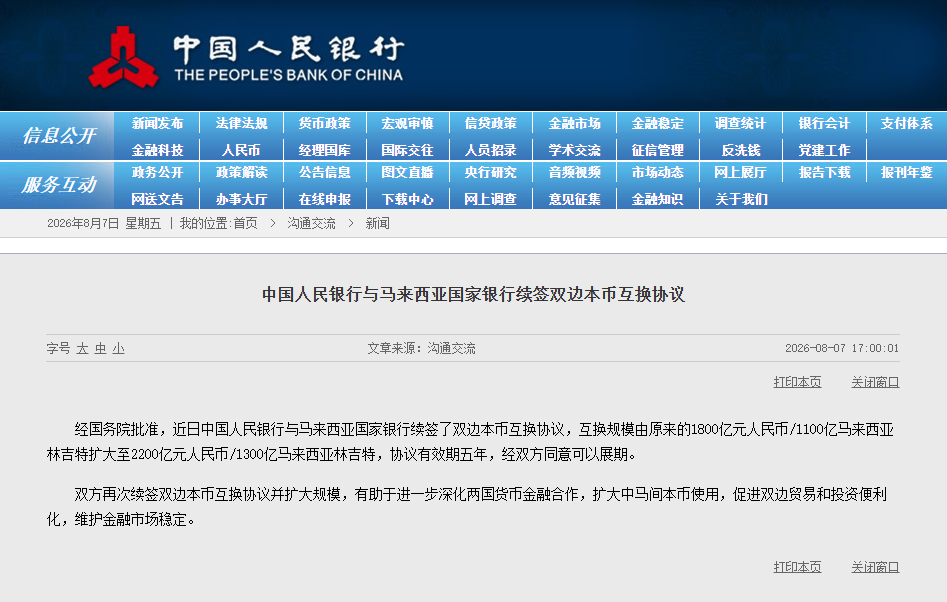The image size is (947, 602).
Task: Click the 文章来源：沟通交流 text
Action: (x=421, y=348)
